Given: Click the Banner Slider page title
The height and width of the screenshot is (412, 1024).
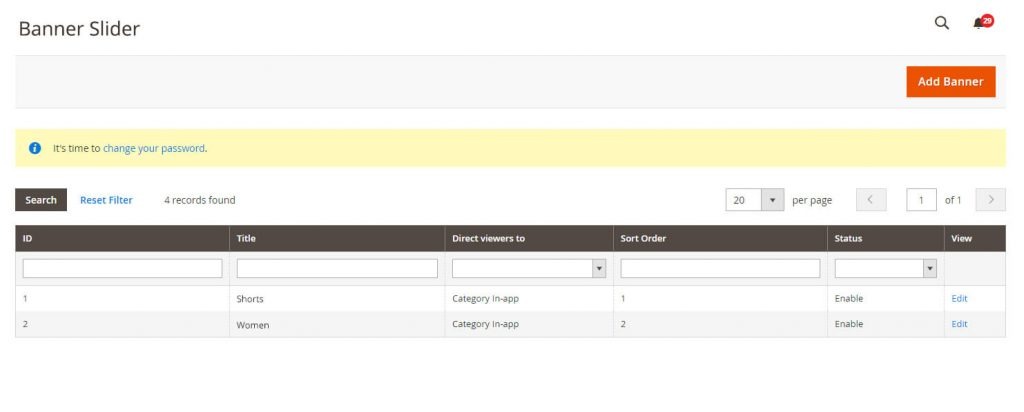Looking at the screenshot, I should click(79, 29).
